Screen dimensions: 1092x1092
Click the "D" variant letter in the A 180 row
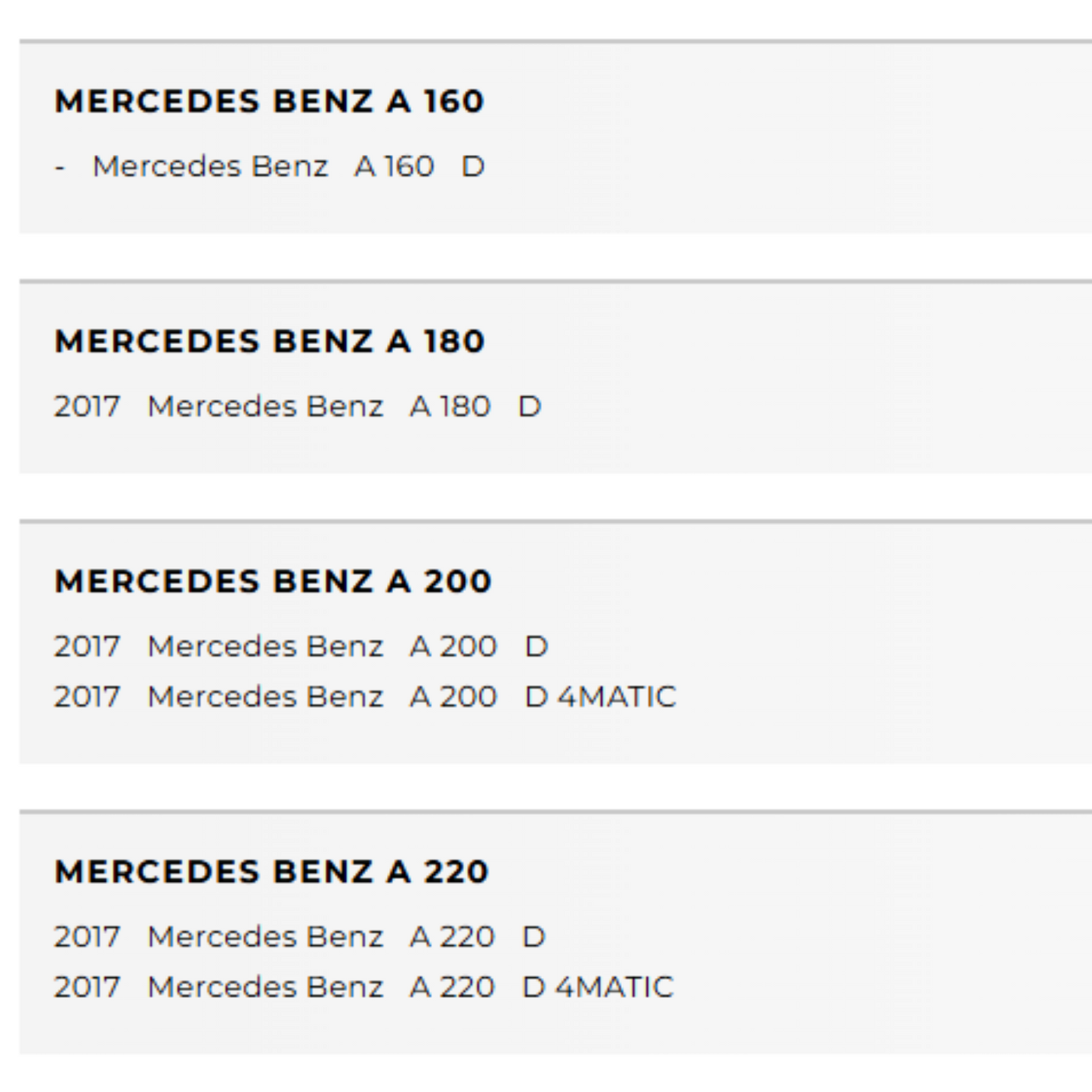coord(530,407)
